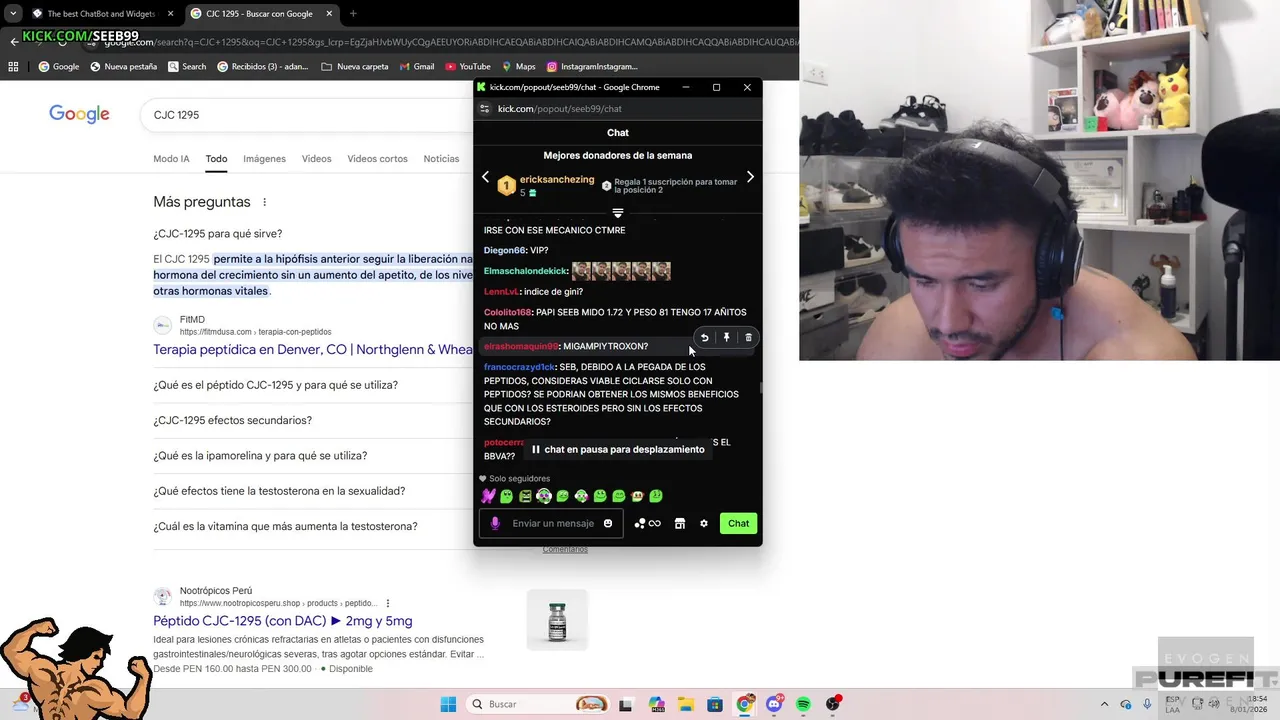This screenshot has height=720, width=1280.
Task: Click Chrome icon in taskbar
Action: pos(745,704)
